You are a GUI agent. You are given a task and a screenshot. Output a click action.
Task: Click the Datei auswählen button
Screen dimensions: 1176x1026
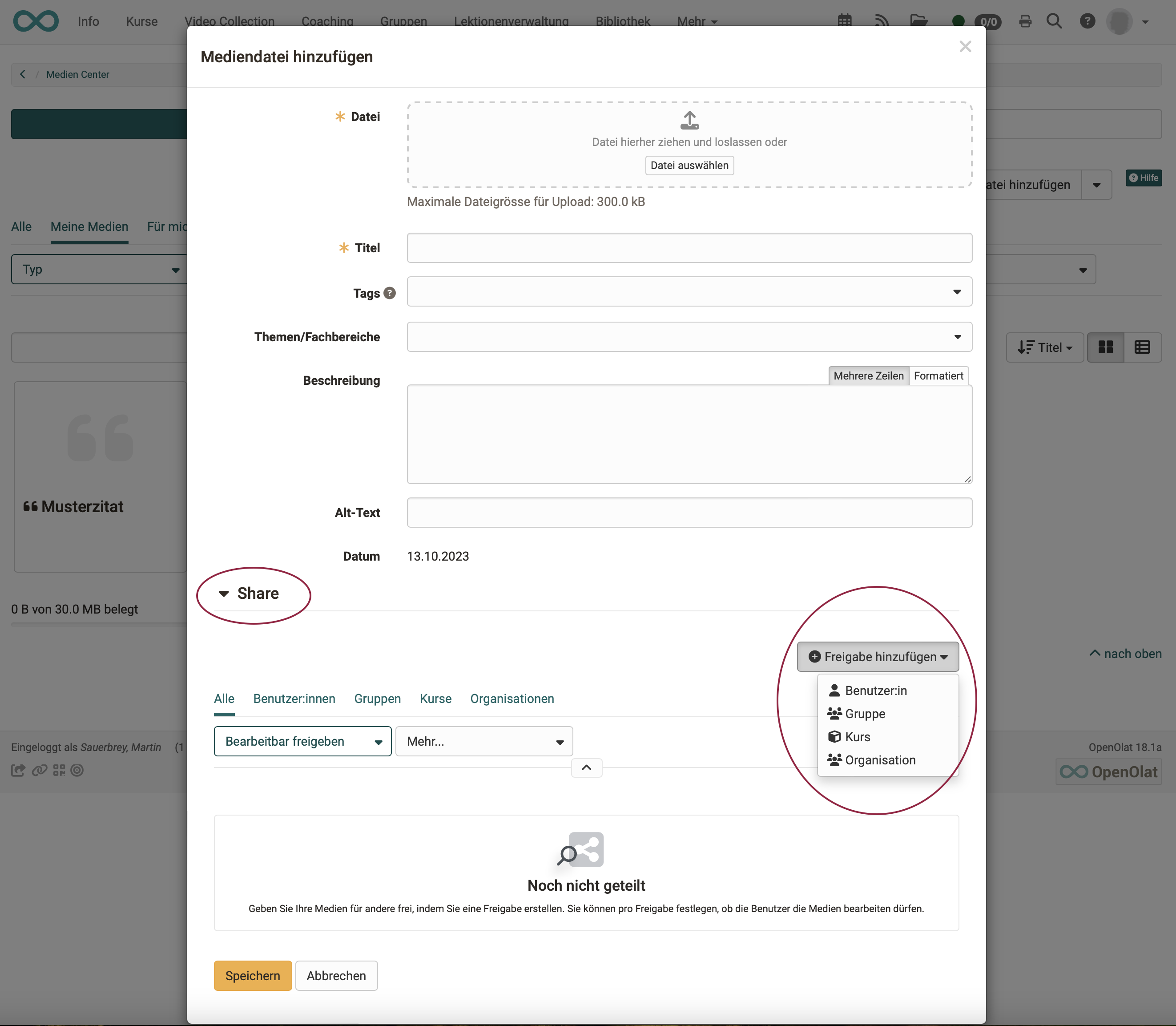[690, 165]
